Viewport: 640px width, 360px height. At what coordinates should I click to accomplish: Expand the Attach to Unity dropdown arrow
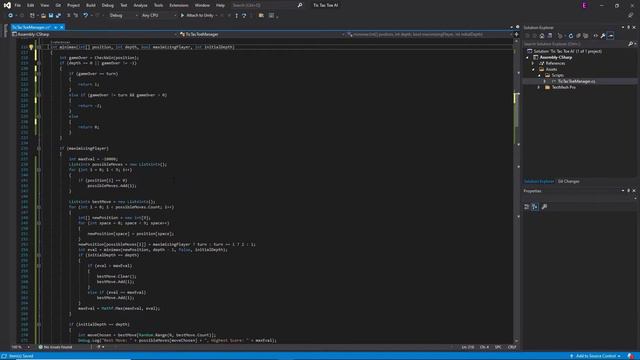pyautogui.click(x=216, y=16)
